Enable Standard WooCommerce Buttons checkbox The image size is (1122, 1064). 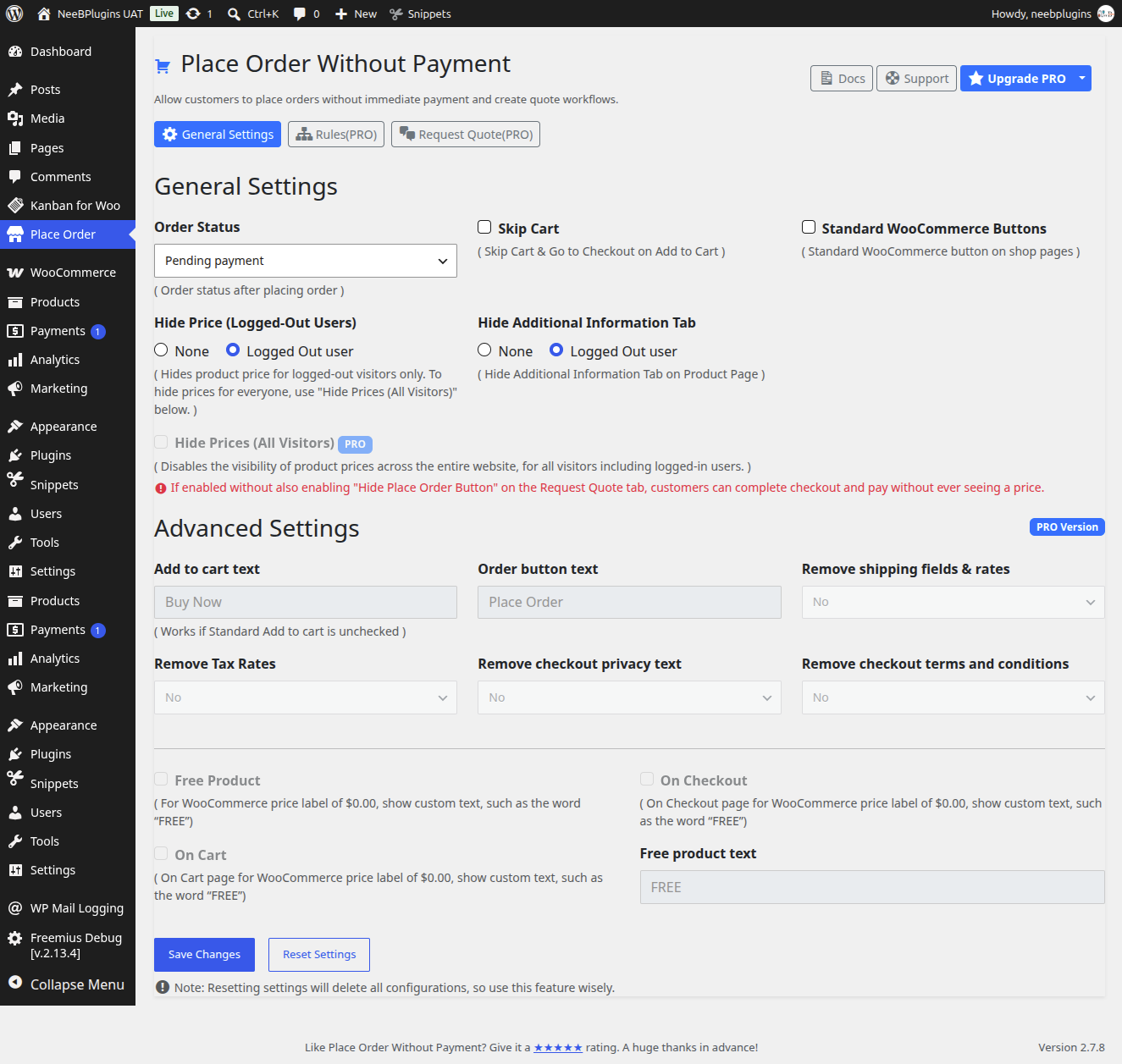[809, 227]
